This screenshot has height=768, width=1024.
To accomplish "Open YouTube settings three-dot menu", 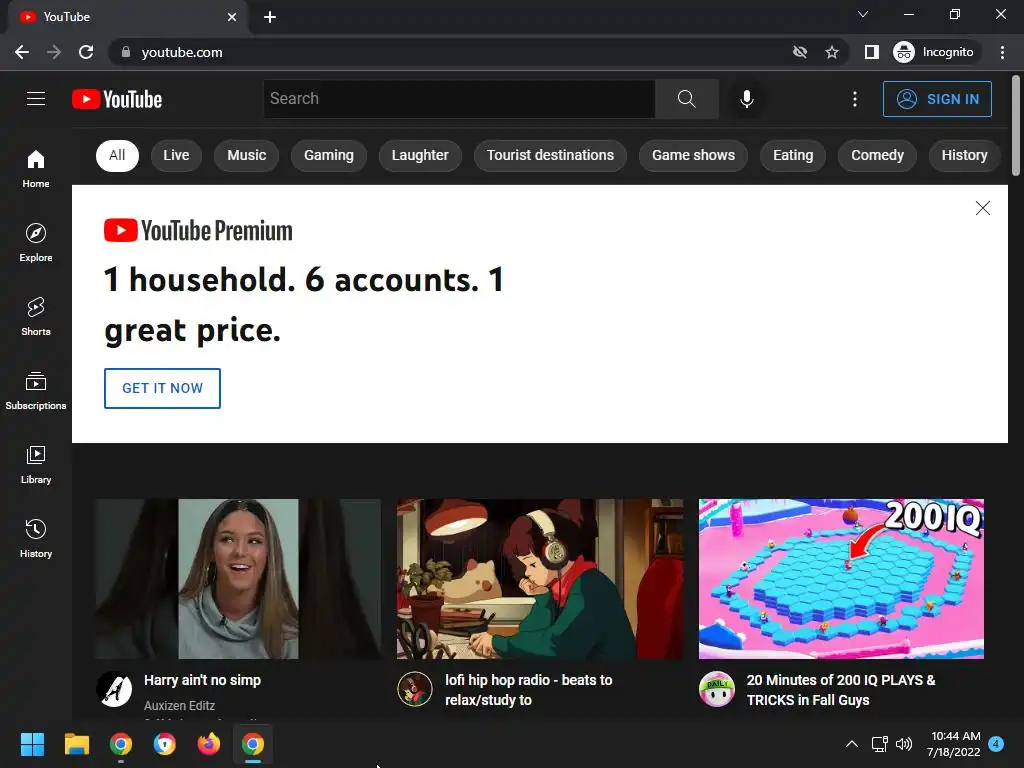I will coord(854,99).
